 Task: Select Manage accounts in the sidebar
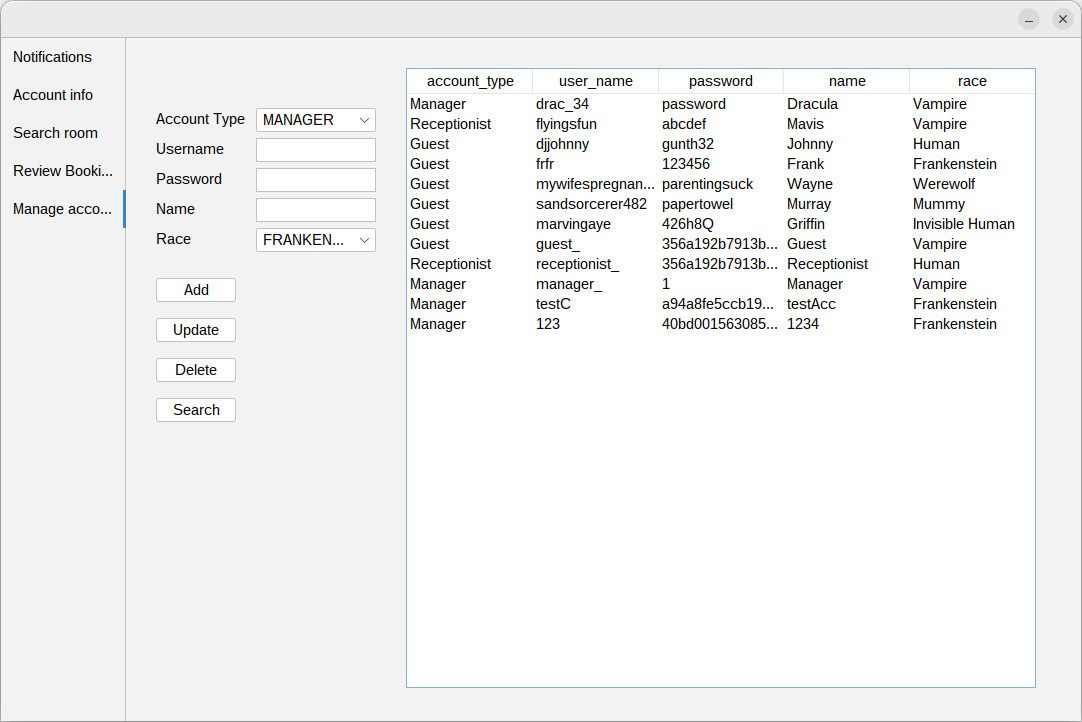tap(62, 209)
